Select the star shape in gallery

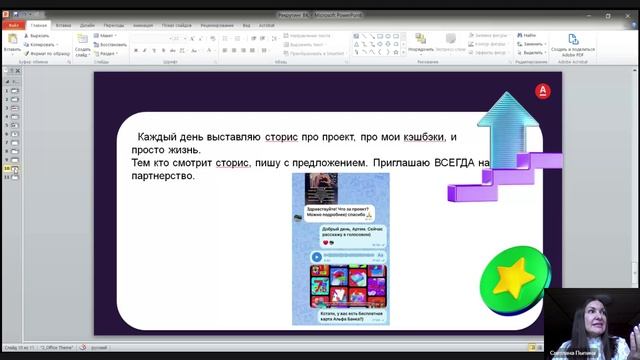(396, 52)
